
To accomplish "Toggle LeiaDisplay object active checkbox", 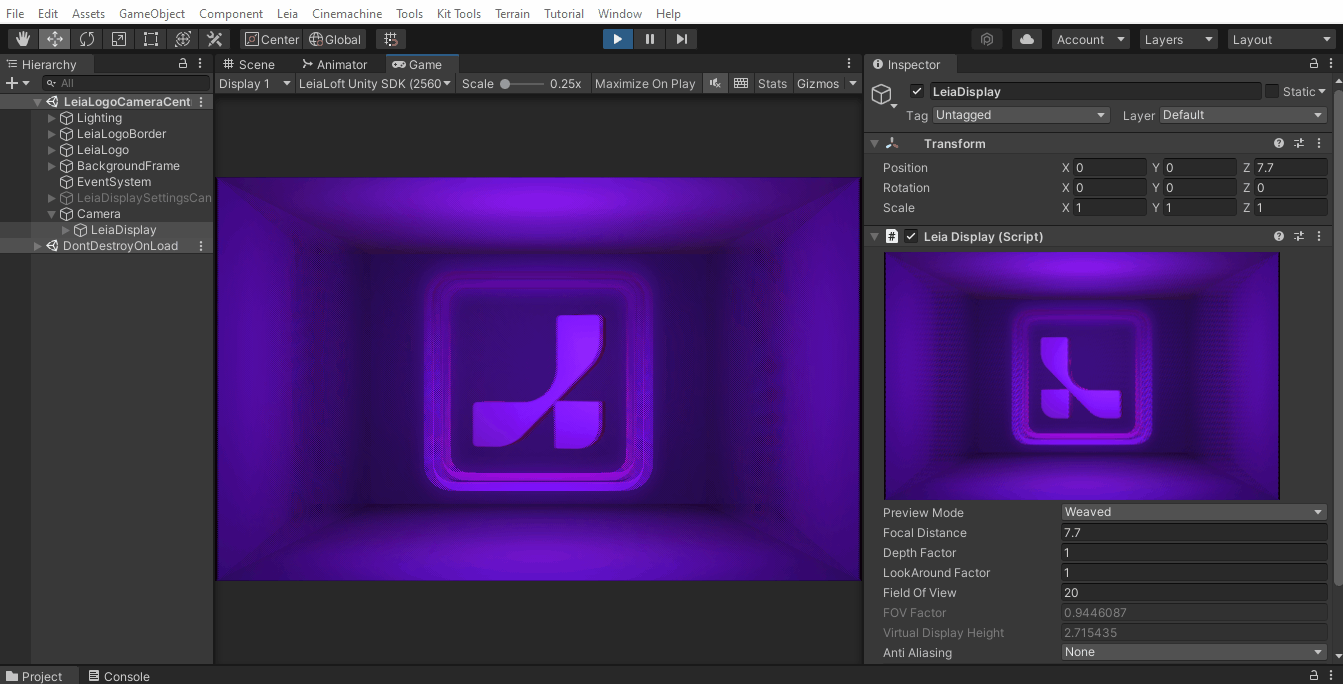I will (x=917, y=92).
